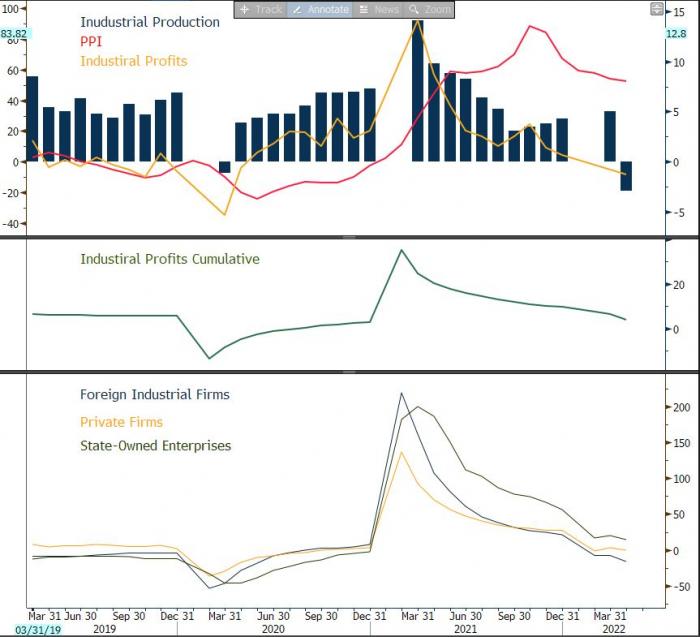The width and height of the screenshot is (700, 637).
Task: Click the 2022 year label on the time axis
Action: pos(614,629)
